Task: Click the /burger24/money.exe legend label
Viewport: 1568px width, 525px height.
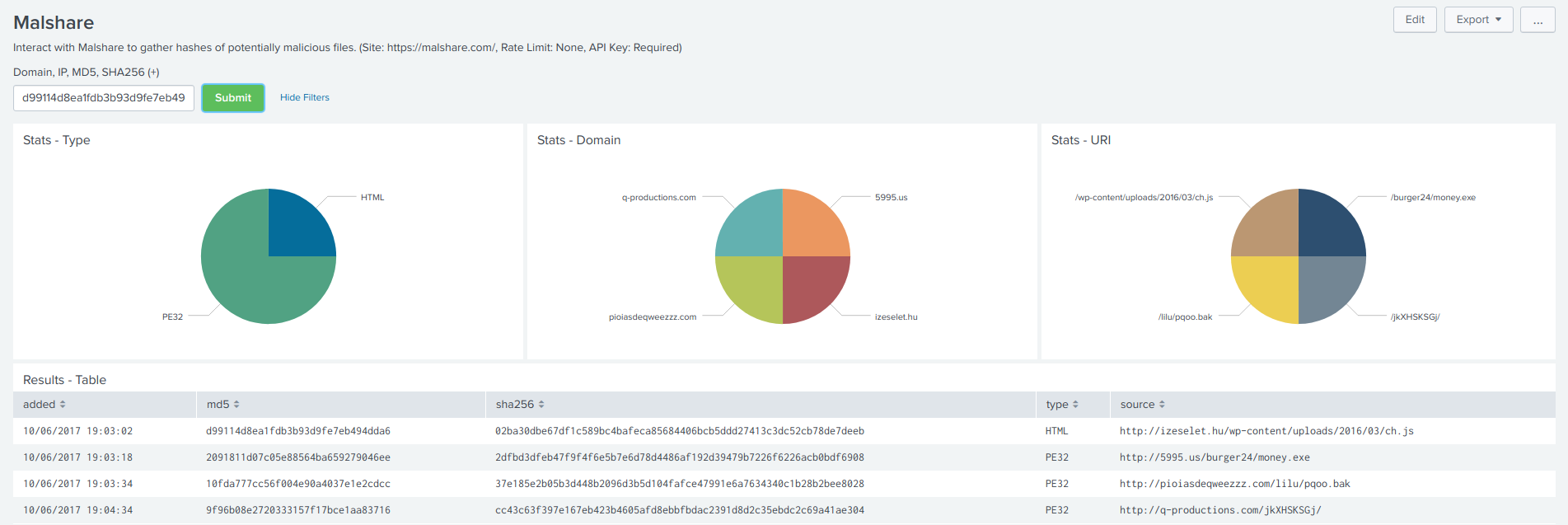Action: (1434, 198)
